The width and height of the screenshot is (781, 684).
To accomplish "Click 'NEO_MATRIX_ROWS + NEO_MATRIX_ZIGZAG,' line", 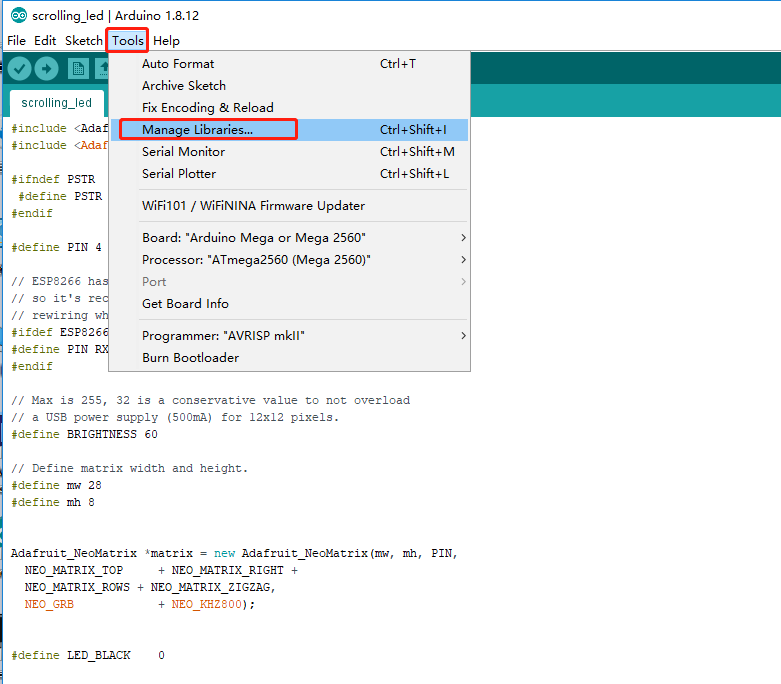I will 150,587.
